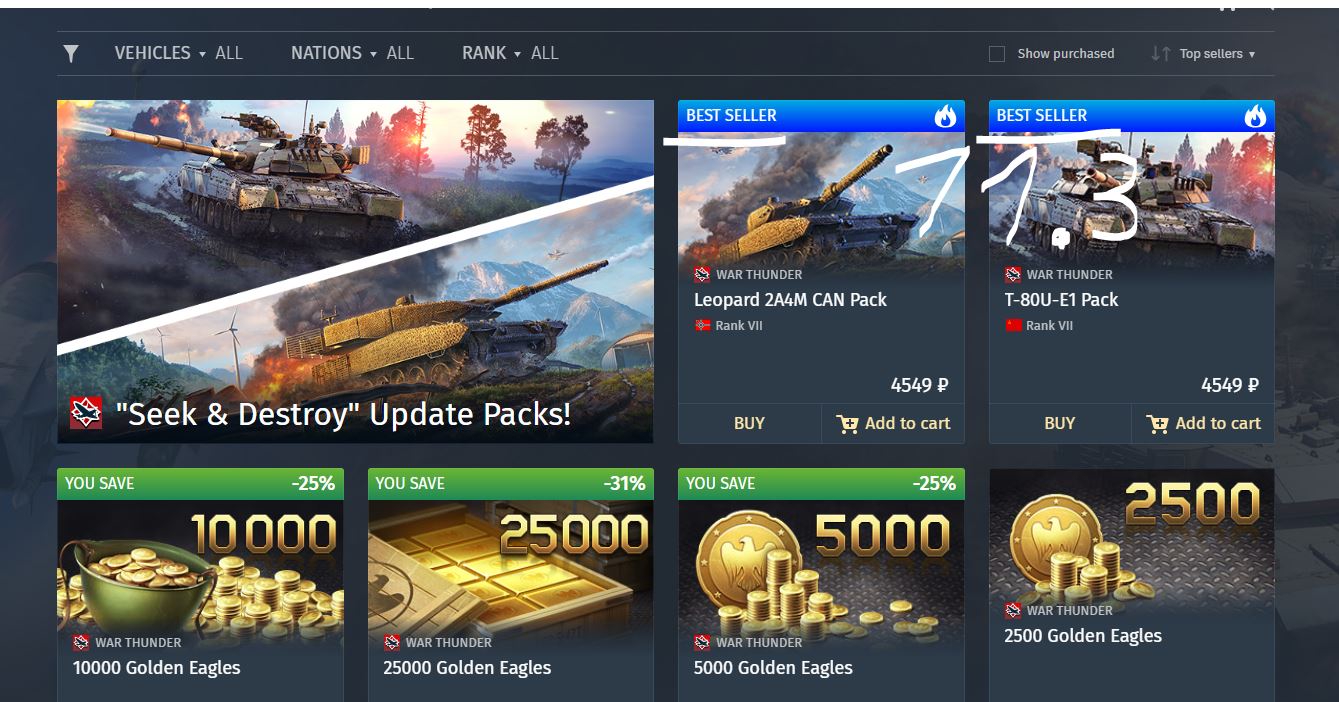The image size is (1339, 702).
Task: Open the Nations filter dropdown
Action: point(352,53)
